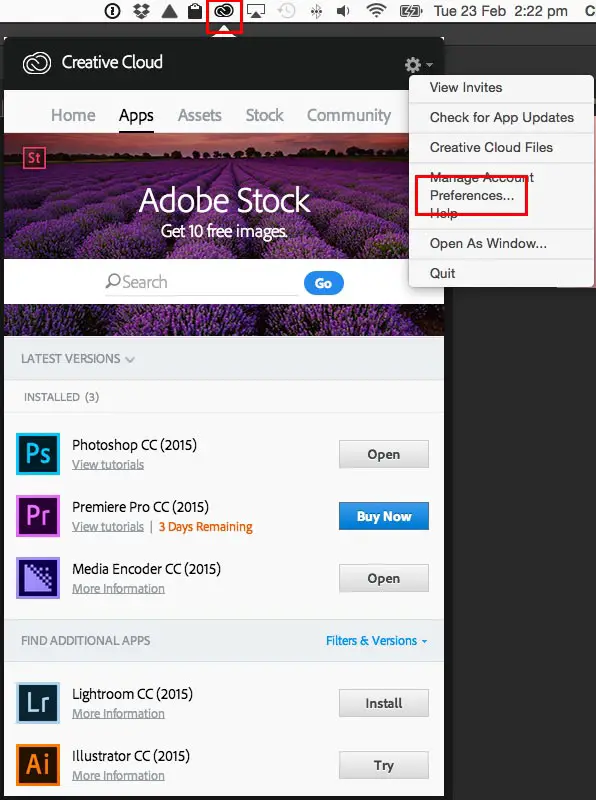Open Media Encoder CC (2015)
This screenshot has width=596, height=800.
coord(384,578)
